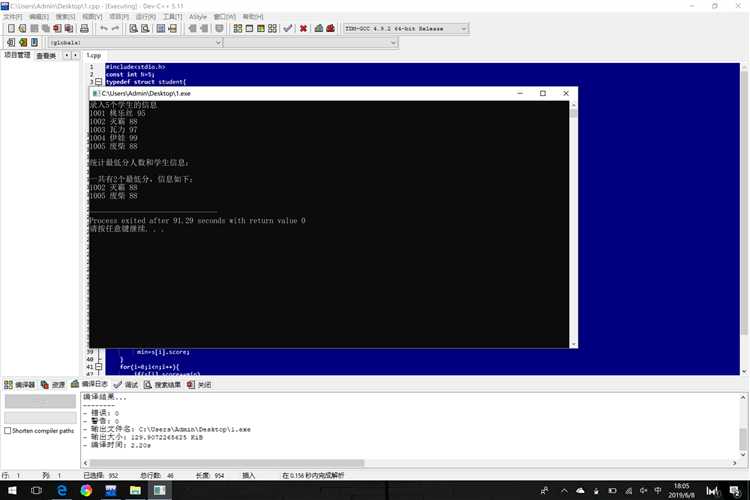Screen dimensions: 750x500
Task: Open the Windows Start menu
Action: [x=12, y=490]
